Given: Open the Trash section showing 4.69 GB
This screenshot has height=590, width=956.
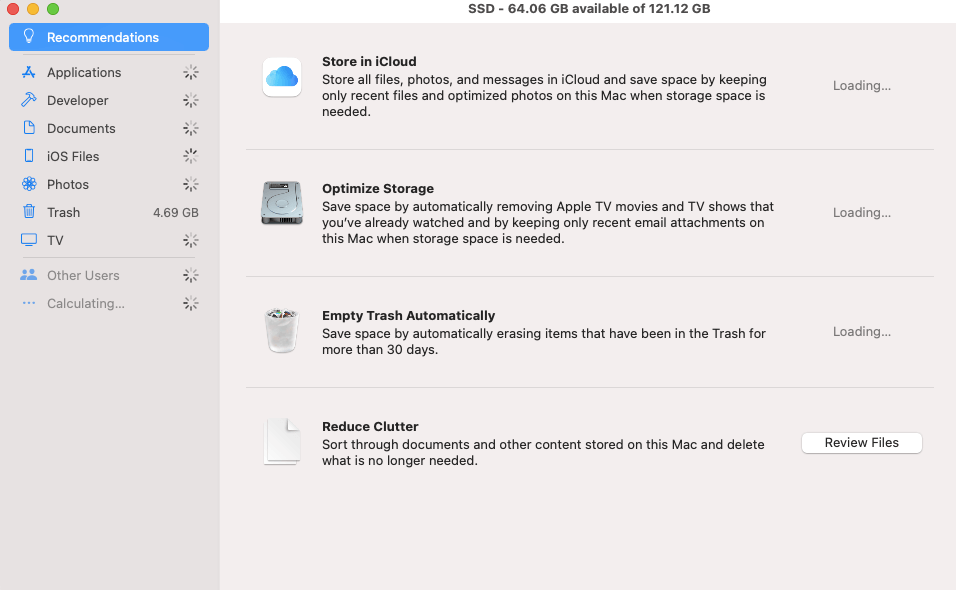Looking at the screenshot, I should 65,212.
